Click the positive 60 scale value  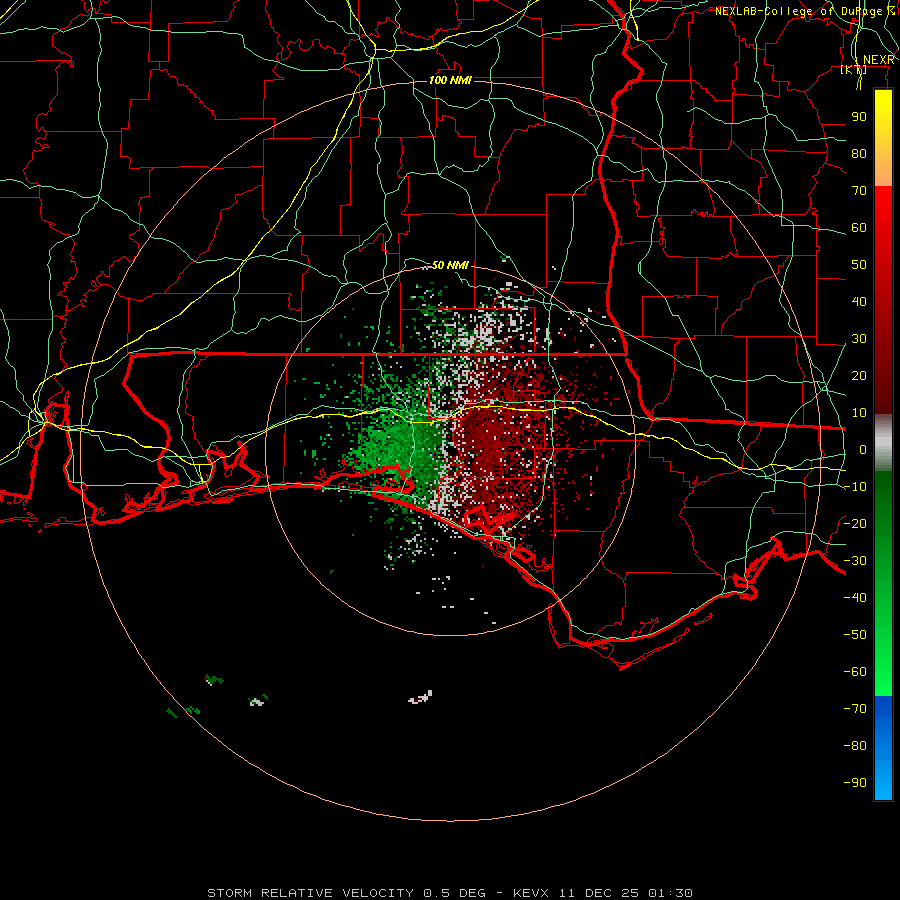[x=859, y=228]
